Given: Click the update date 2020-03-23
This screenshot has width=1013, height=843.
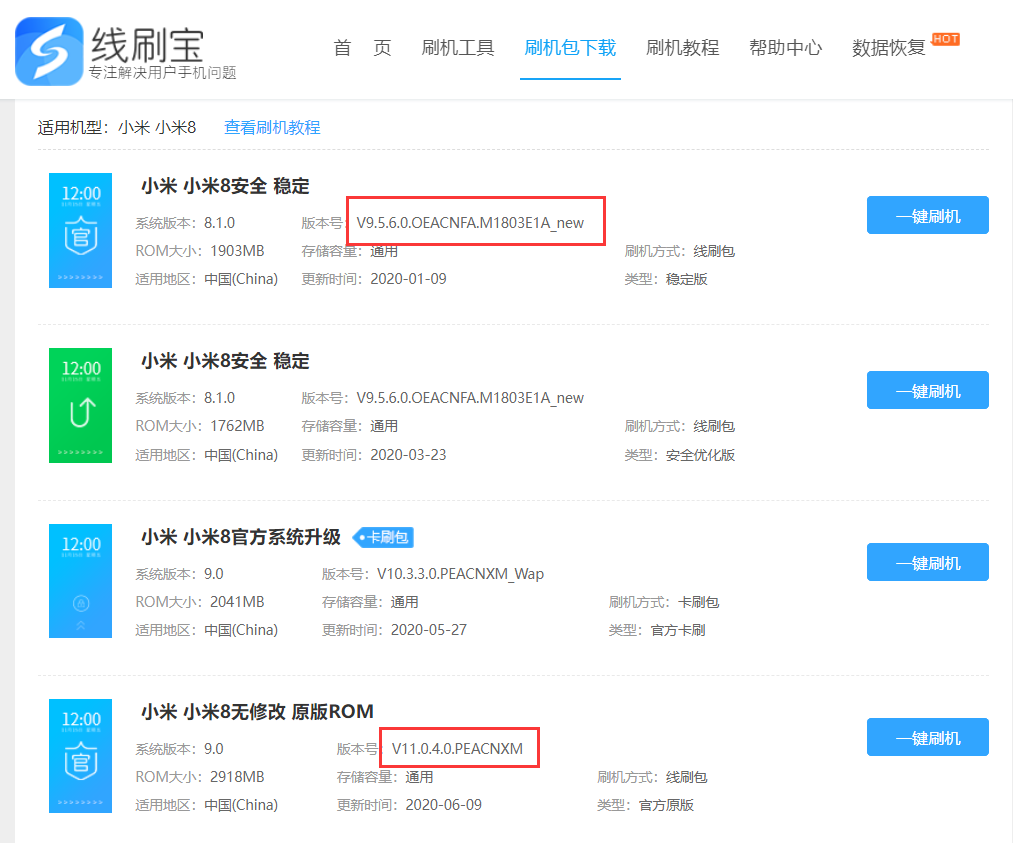Looking at the screenshot, I should pos(408,455).
